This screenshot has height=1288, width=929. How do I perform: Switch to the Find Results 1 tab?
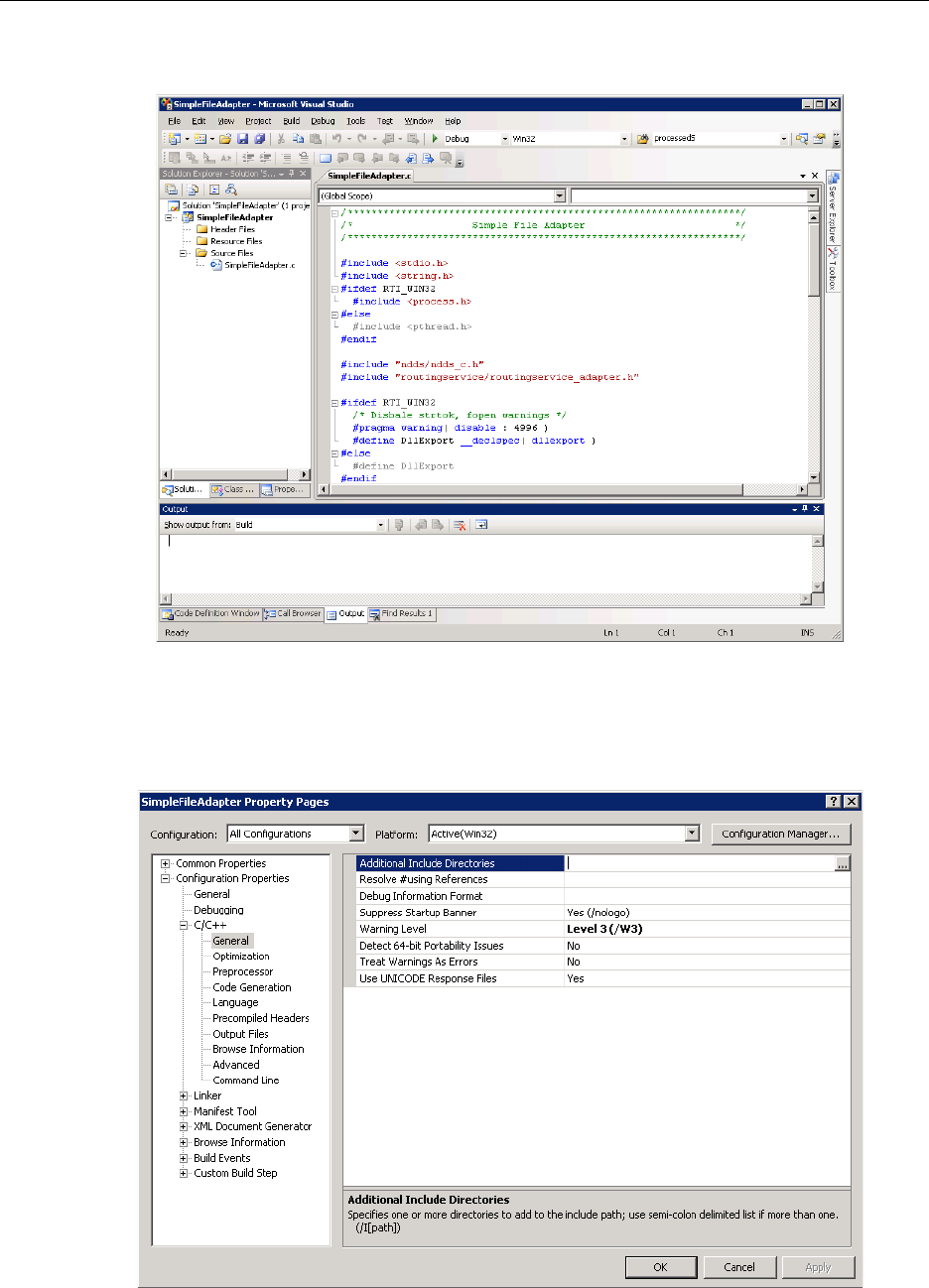point(402,614)
